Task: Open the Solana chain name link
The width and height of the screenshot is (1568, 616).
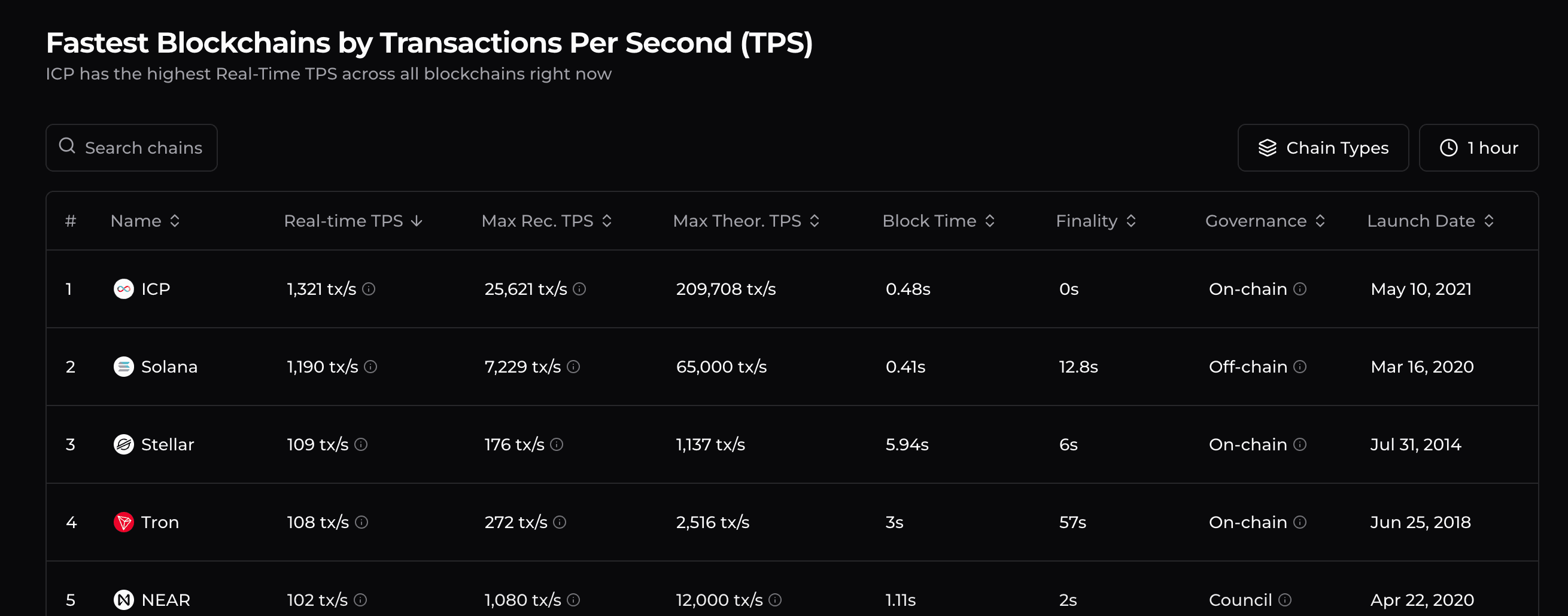Action: pos(169,367)
